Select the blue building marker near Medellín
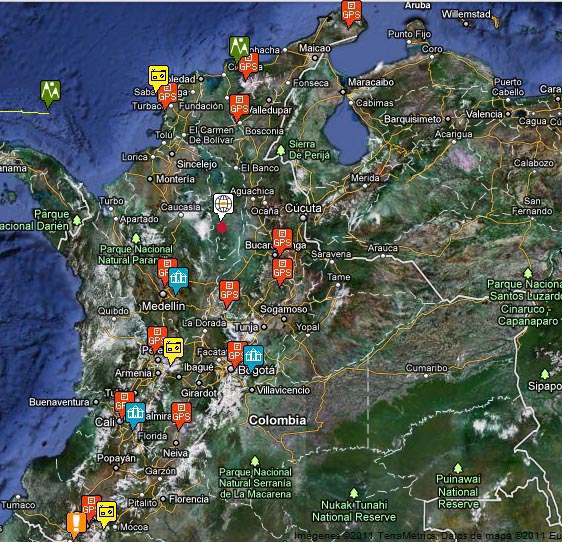The width and height of the screenshot is (562, 542). point(178,280)
